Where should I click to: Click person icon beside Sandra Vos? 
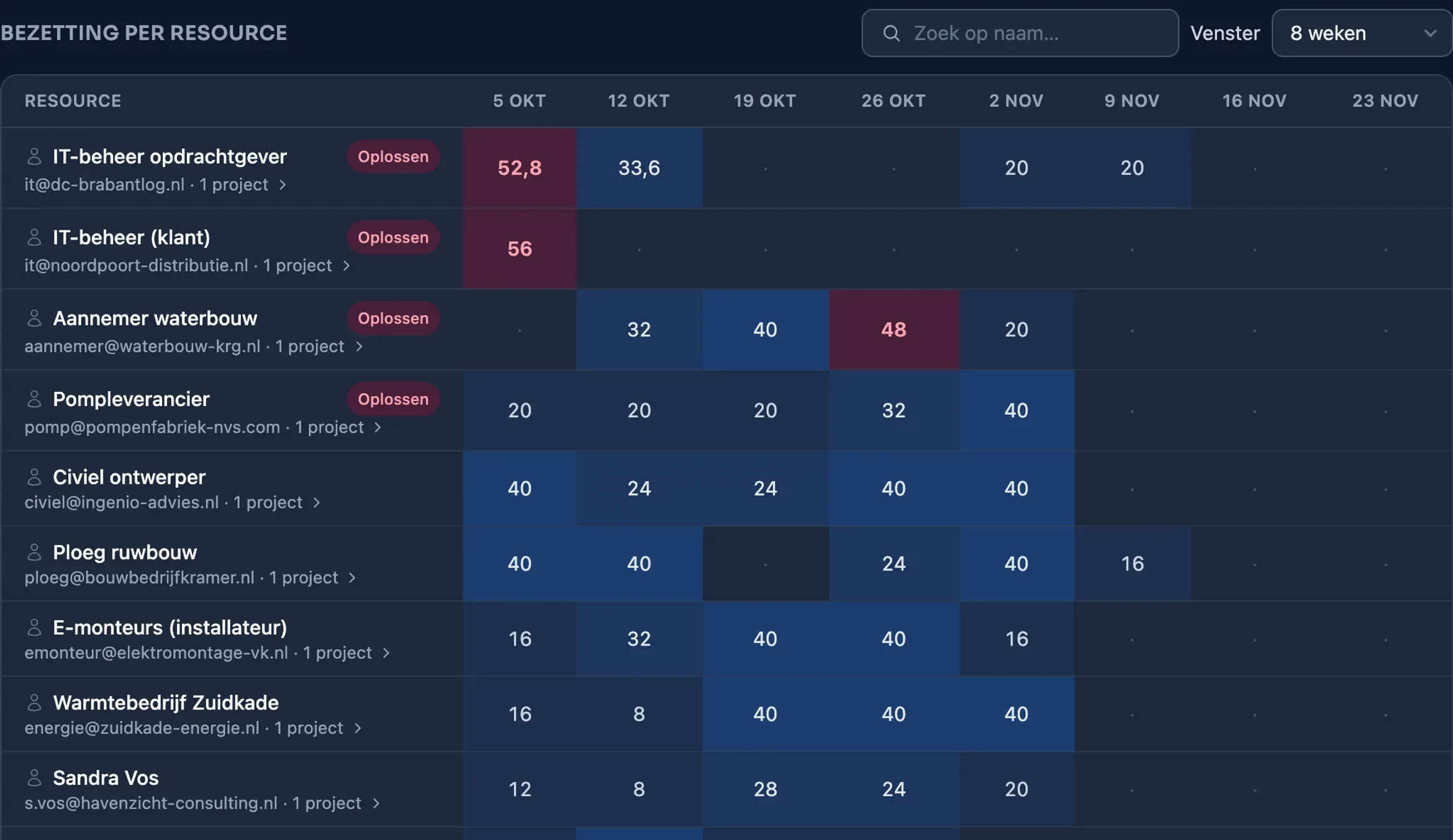click(x=34, y=777)
